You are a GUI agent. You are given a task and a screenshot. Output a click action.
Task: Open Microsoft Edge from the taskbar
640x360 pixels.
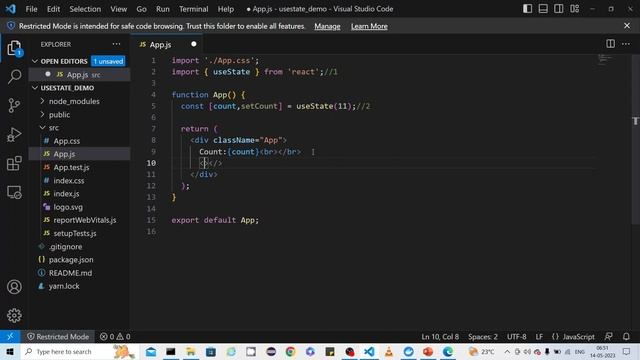[448, 351]
